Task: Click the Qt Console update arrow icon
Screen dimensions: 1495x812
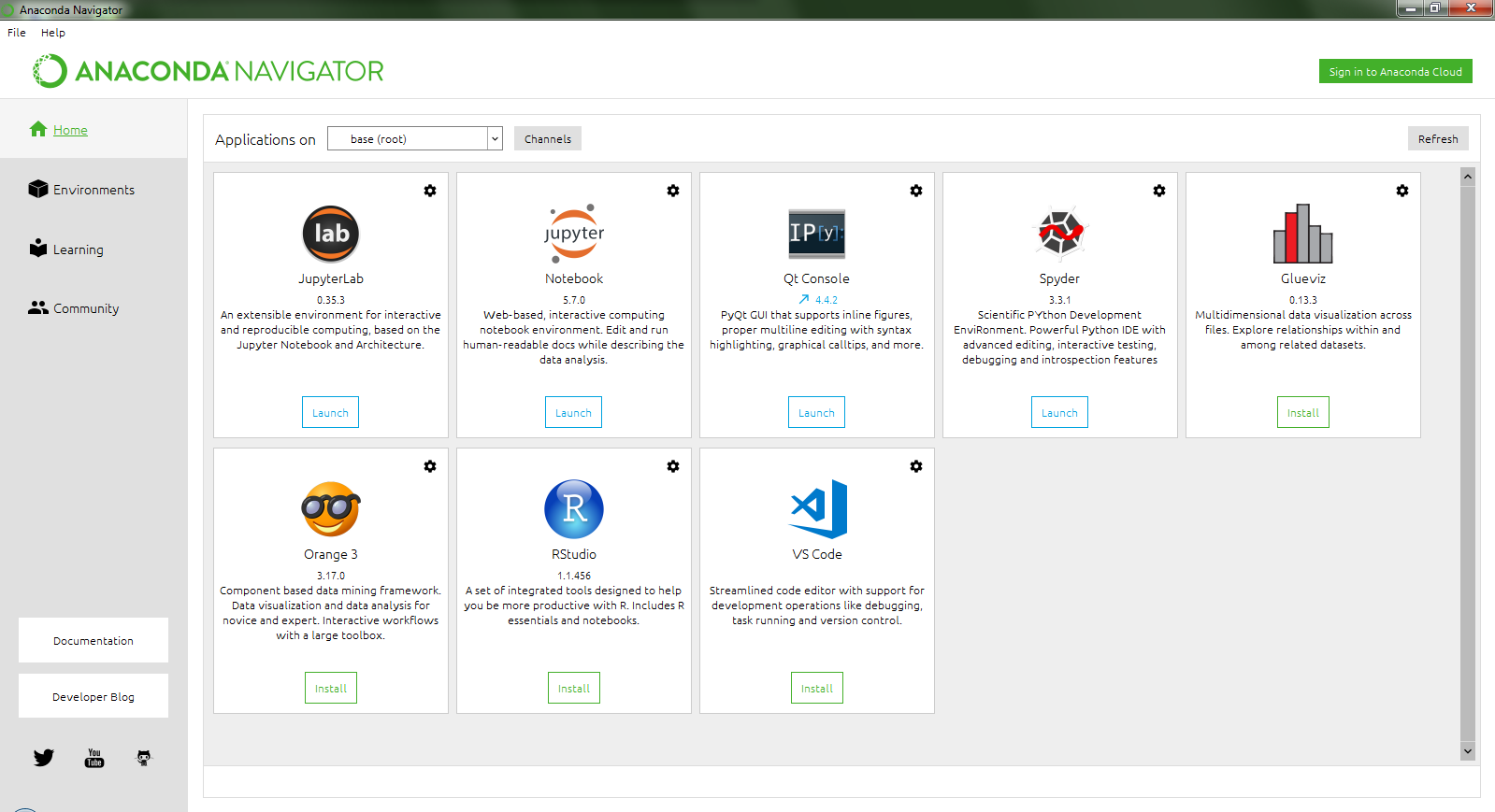Action: (x=803, y=300)
